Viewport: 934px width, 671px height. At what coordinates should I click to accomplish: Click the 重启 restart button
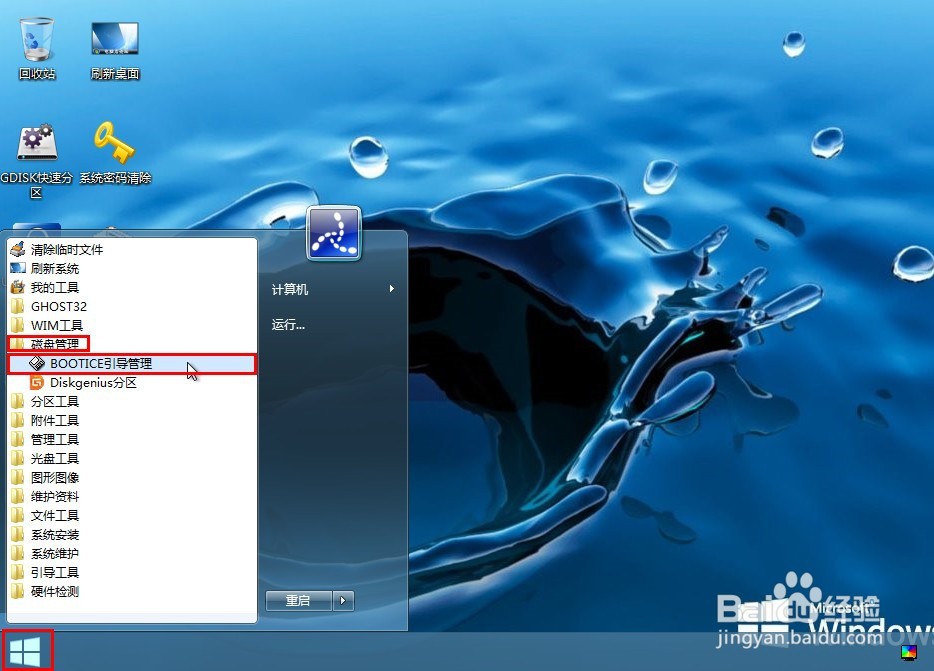click(298, 601)
